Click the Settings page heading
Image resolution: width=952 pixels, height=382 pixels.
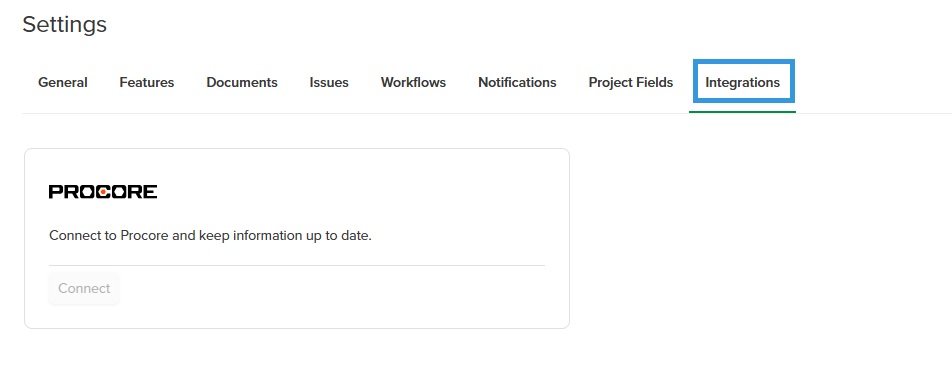tap(64, 25)
